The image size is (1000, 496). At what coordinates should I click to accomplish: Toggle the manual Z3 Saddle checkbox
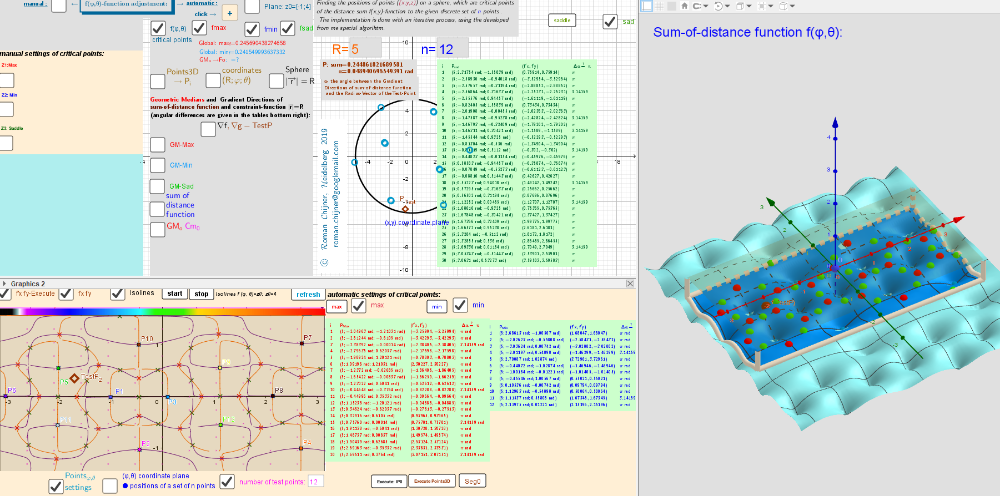(6, 143)
